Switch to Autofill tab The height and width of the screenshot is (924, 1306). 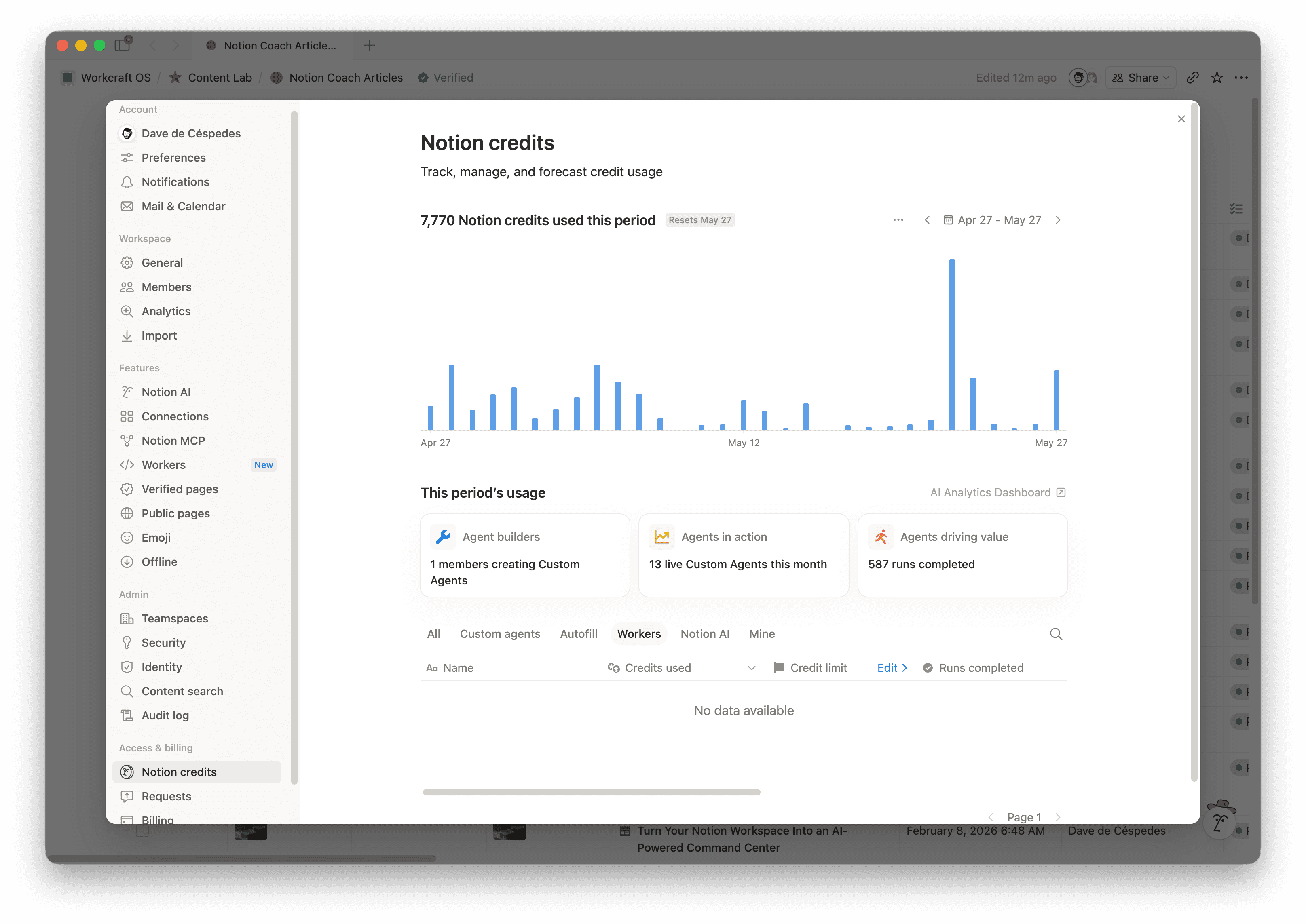(578, 634)
